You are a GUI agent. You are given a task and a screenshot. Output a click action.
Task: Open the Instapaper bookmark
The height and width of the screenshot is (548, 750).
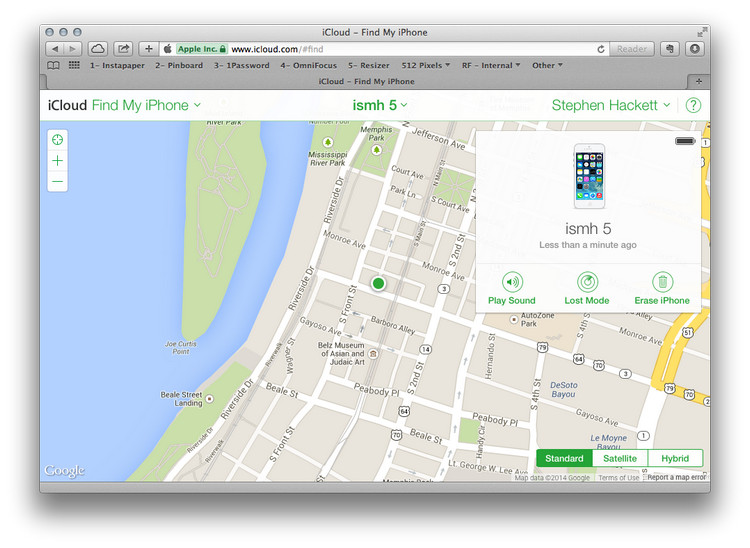[x=117, y=66]
